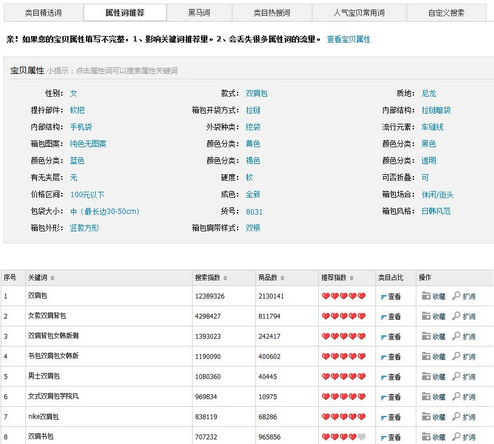The width and height of the screenshot is (494, 444).
Task: Favorite keyword in 双肩包 row
Action: tap(434, 296)
